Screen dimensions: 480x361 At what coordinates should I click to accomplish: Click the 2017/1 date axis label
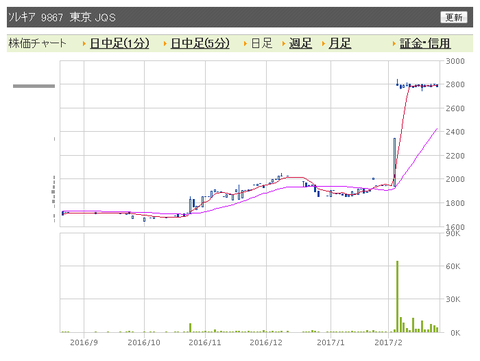point(330,343)
